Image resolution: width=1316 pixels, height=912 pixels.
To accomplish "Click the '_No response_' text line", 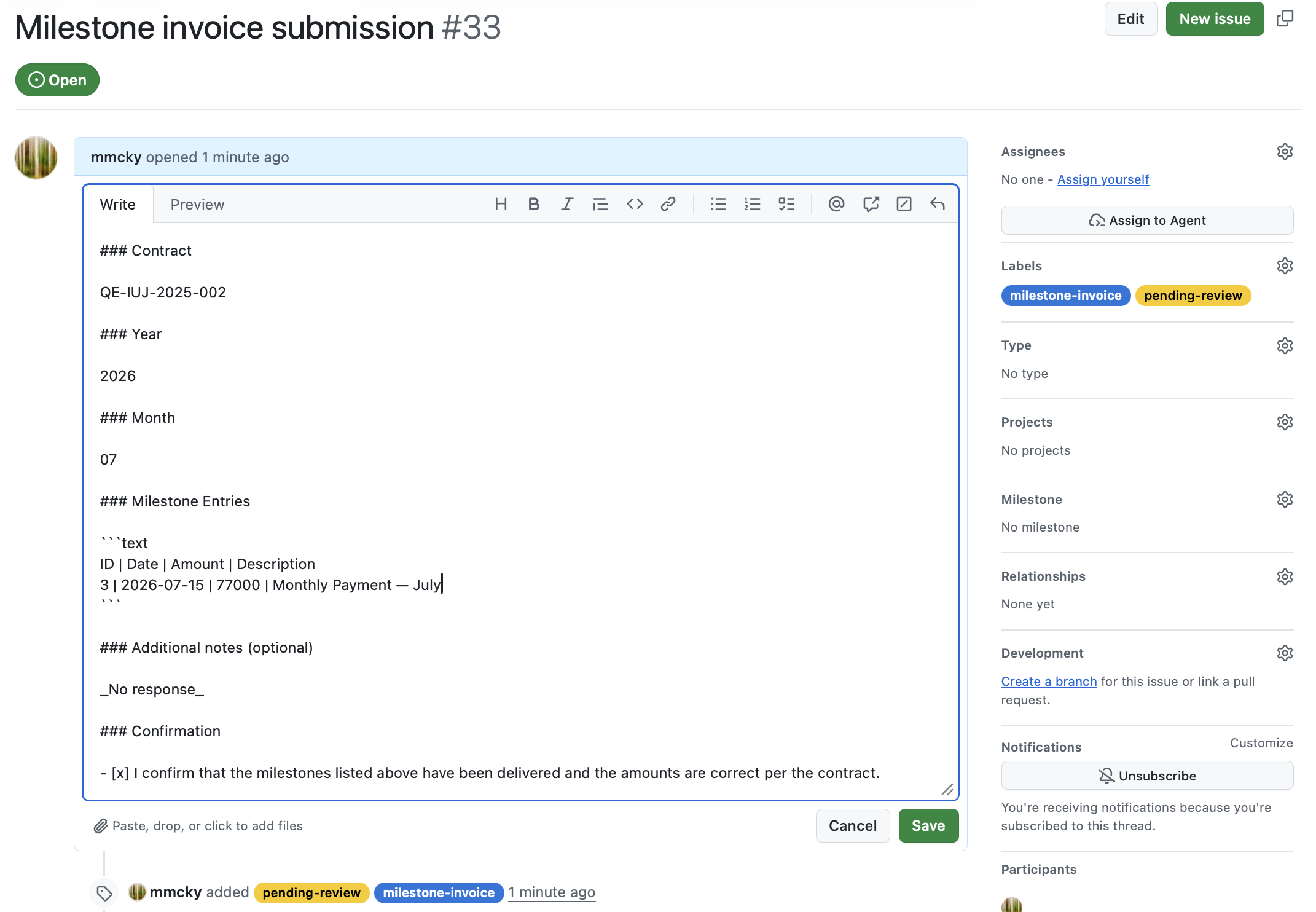I will (152, 690).
